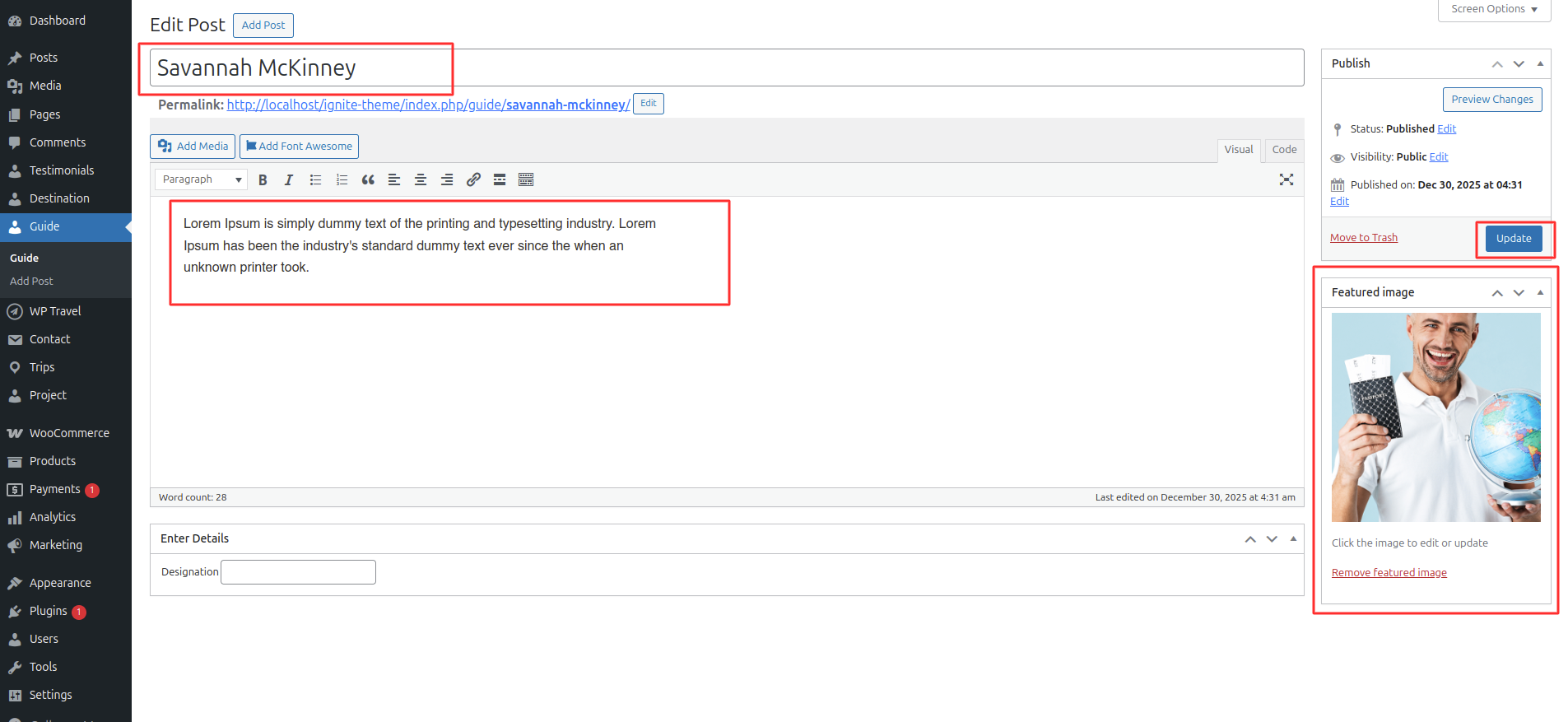
Task: Collapse the Enter Details panel
Action: point(1293,538)
